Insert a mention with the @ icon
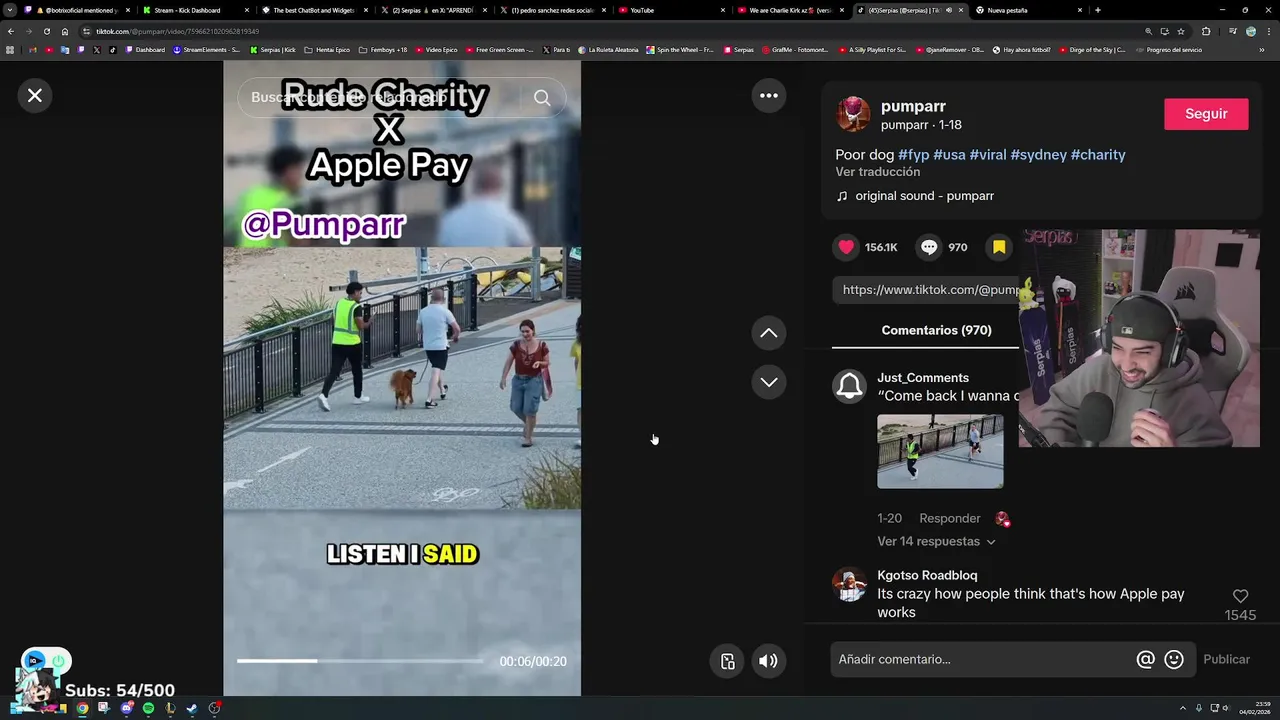Screen dimensions: 1280x720 pyautogui.click(x=1146, y=659)
